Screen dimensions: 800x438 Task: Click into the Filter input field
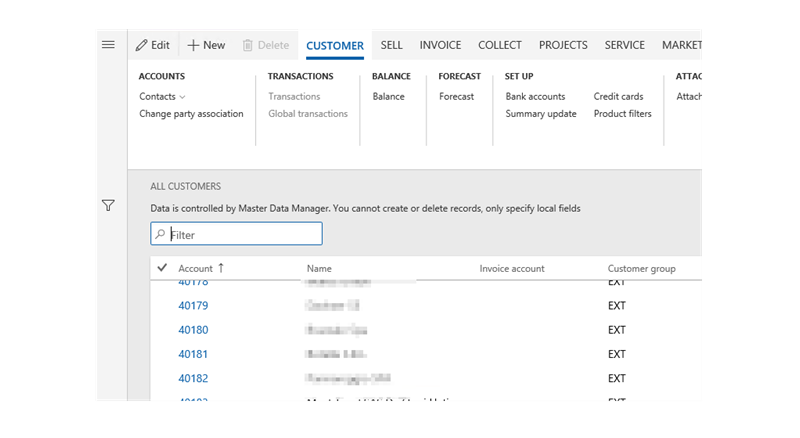coord(243,235)
